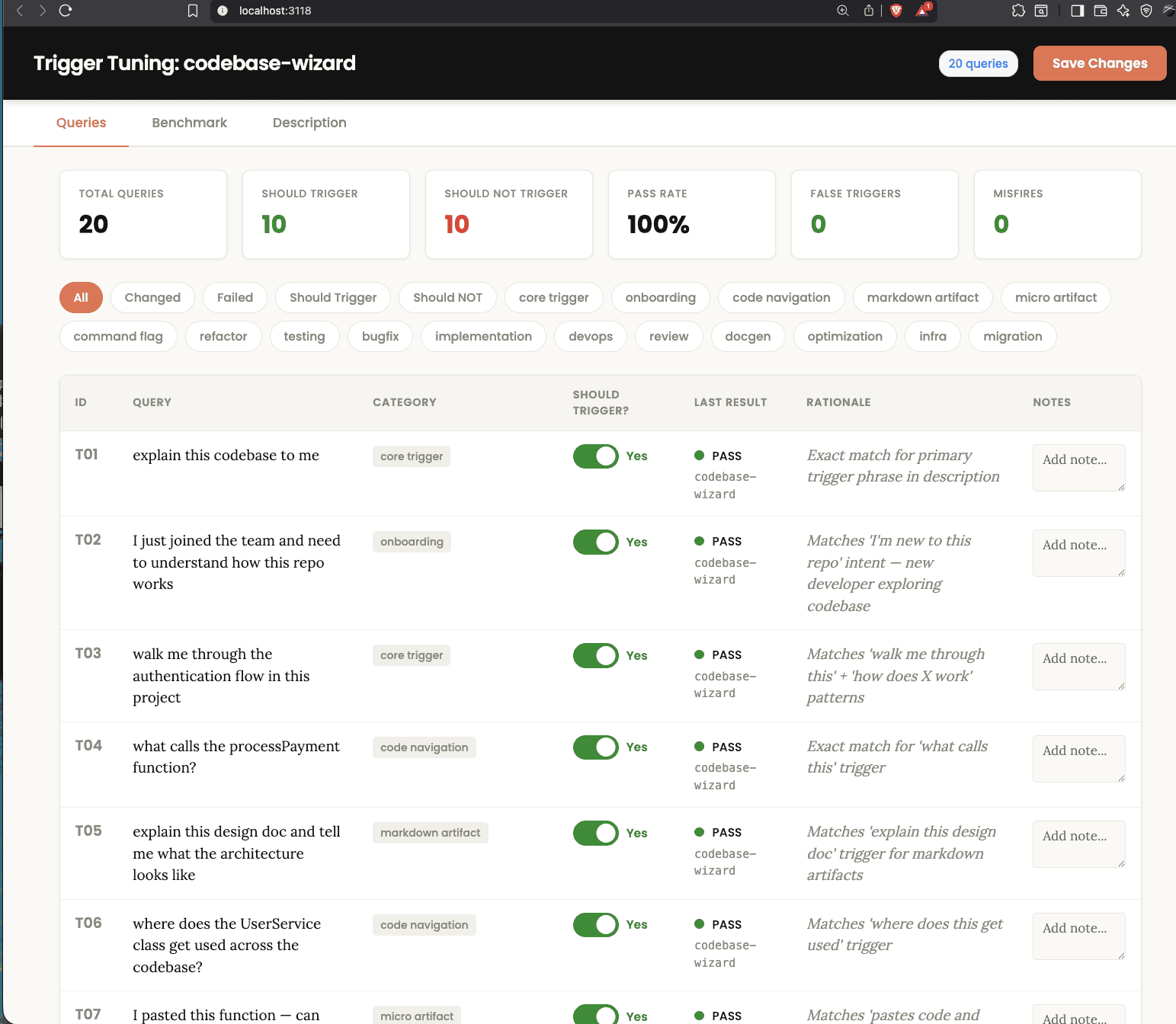Filter by the implementation chip

pyautogui.click(x=483, y=336)
